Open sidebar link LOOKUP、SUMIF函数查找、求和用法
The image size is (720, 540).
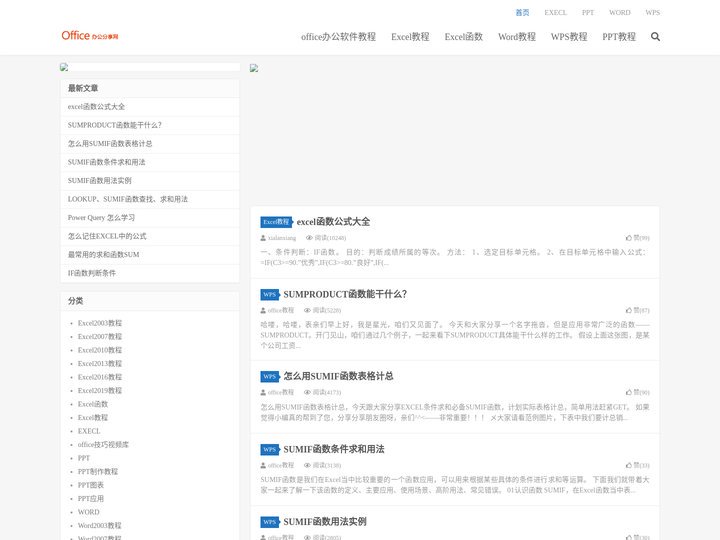128,199
